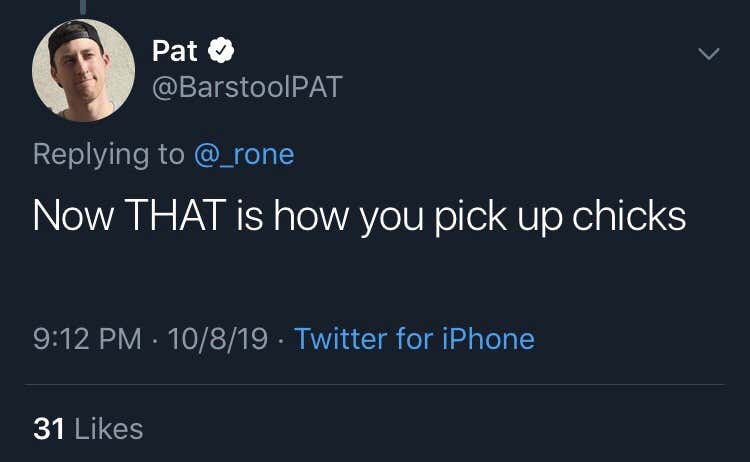750x462 pixels.
Task: Open the tweet options chevron menu
Action: (709, 54)
